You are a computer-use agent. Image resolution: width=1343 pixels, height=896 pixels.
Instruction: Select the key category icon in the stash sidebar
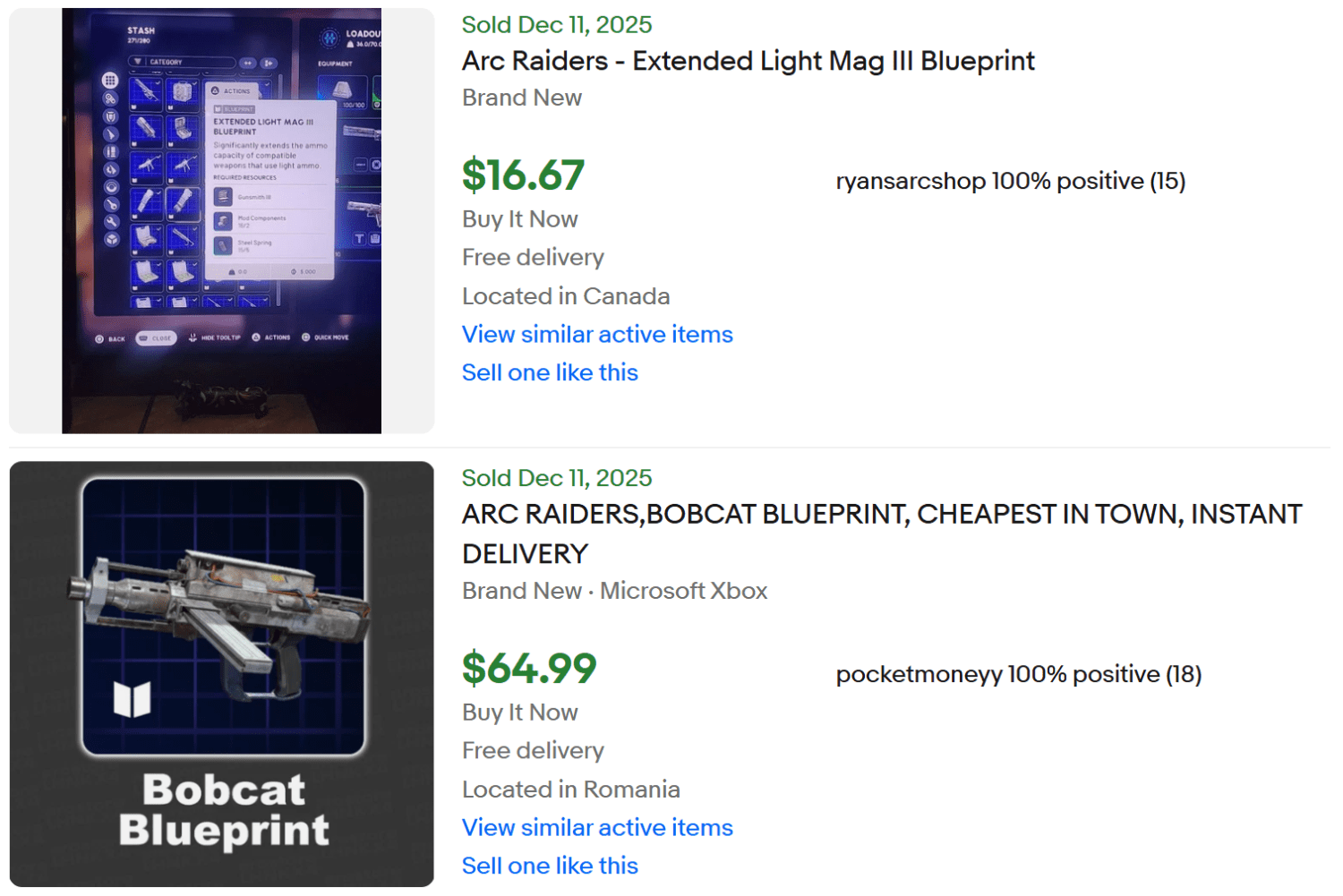[x=111, y=204]
